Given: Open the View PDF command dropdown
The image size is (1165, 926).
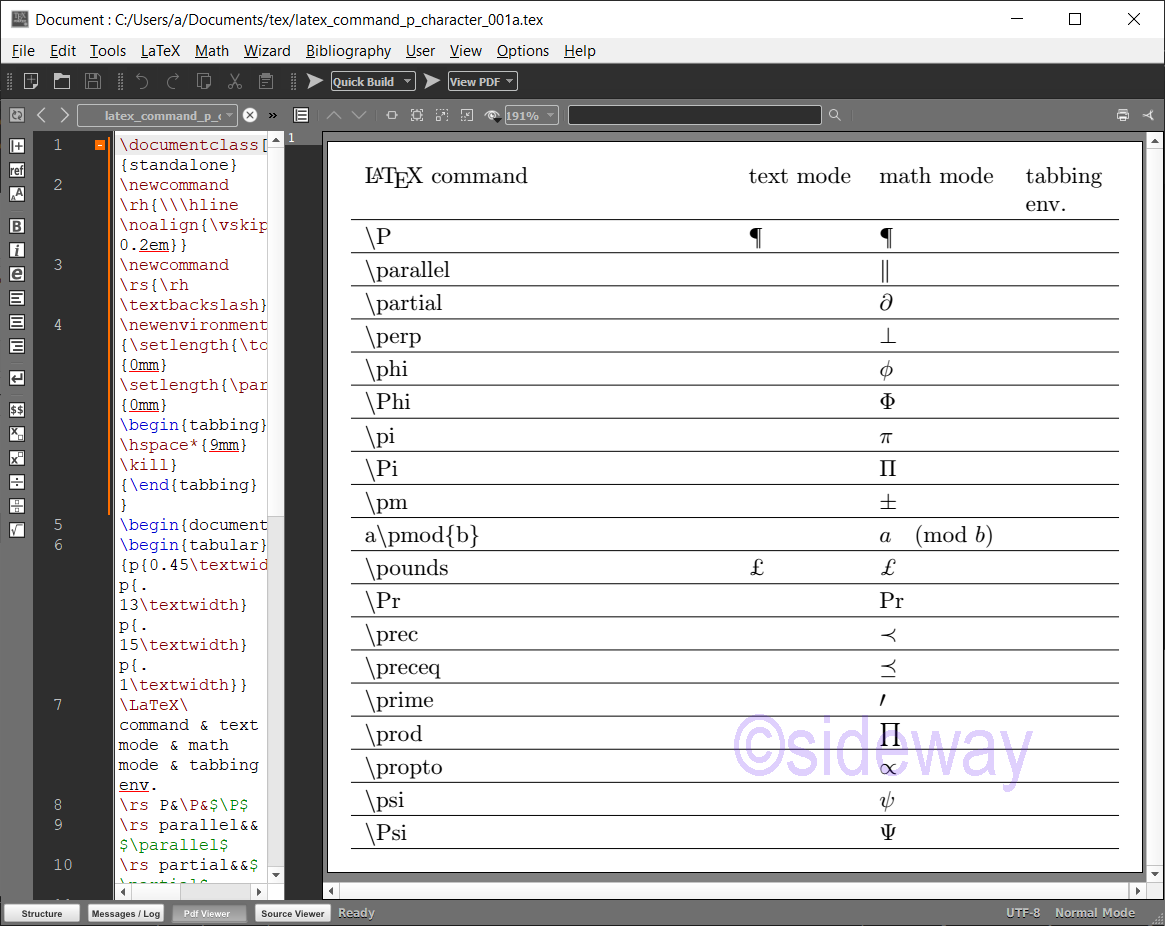Looking at the screenshot, I should pyautogui.click(x=482, y=82).
